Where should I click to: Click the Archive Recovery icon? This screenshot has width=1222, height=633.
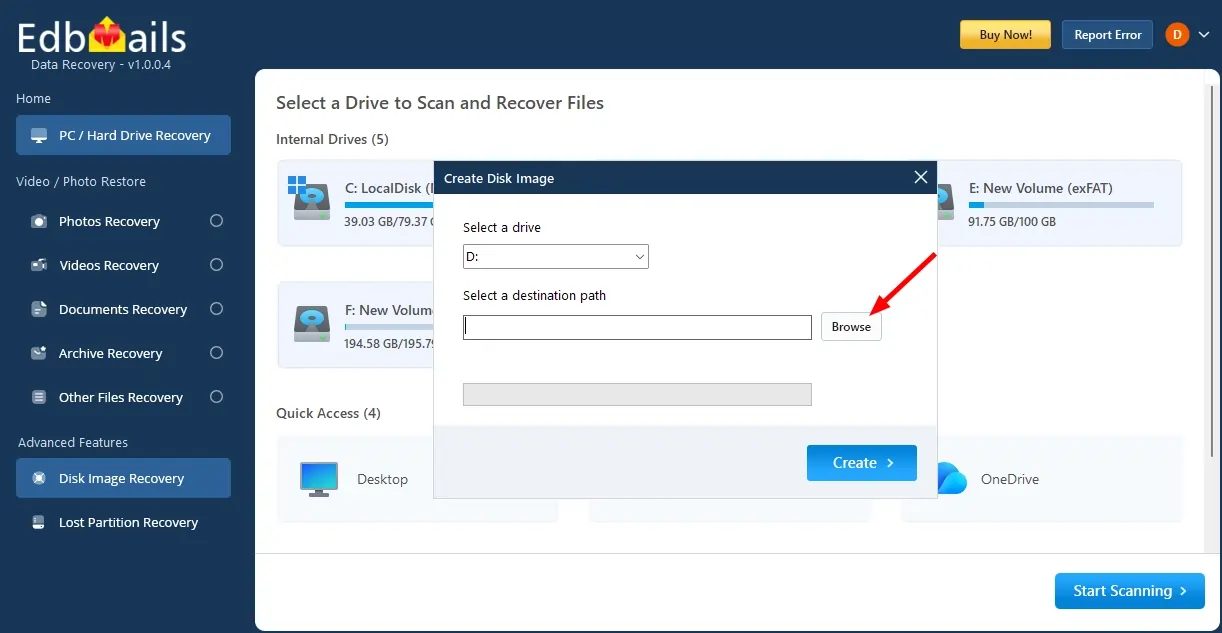click(x=39, y=353)
